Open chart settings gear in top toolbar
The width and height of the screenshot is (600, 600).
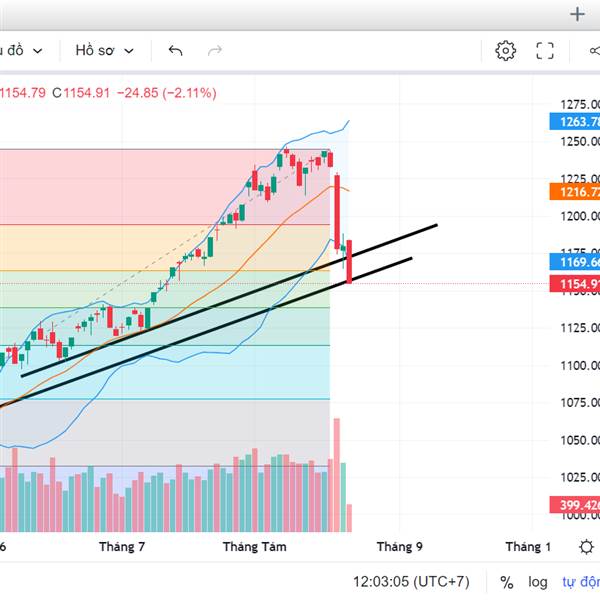coord(505,50)
